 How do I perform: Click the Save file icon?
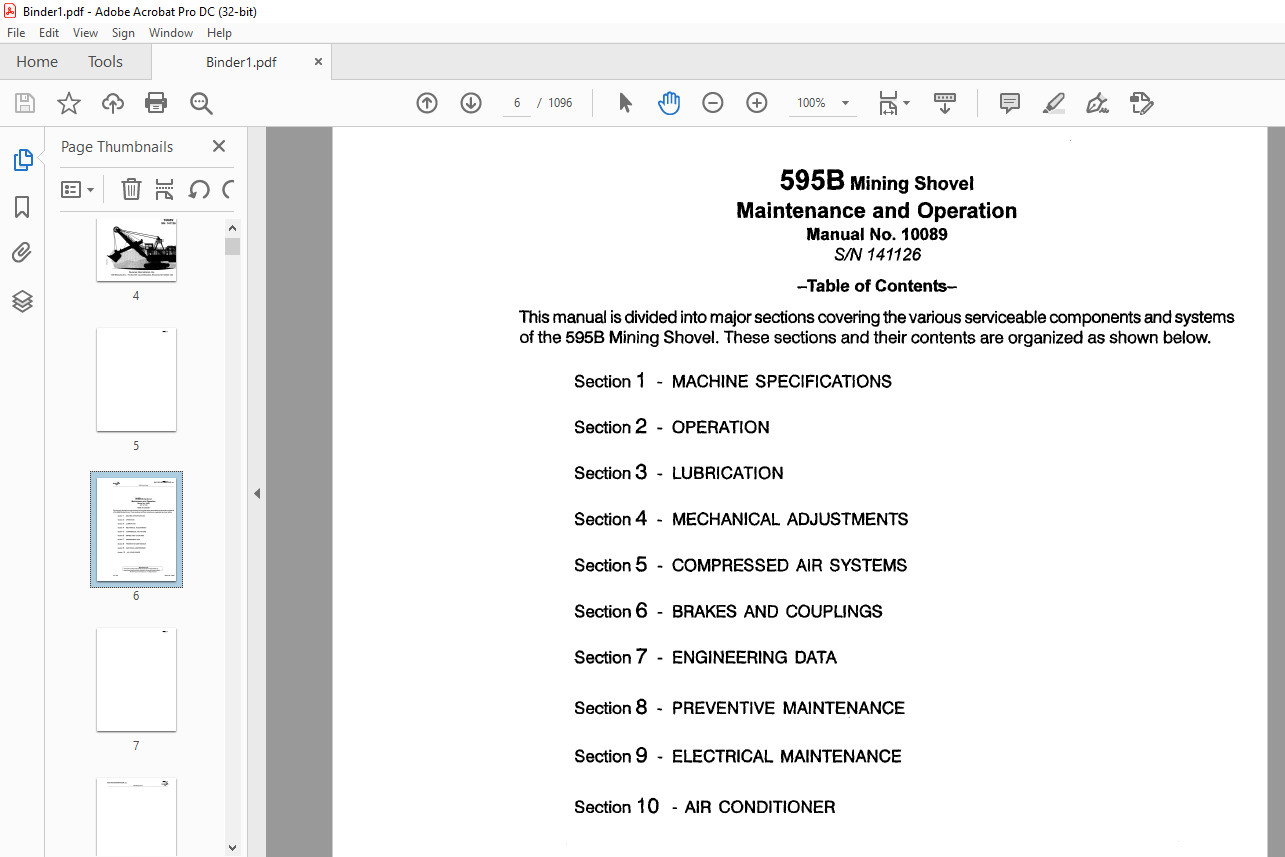[x=25, y=103]
